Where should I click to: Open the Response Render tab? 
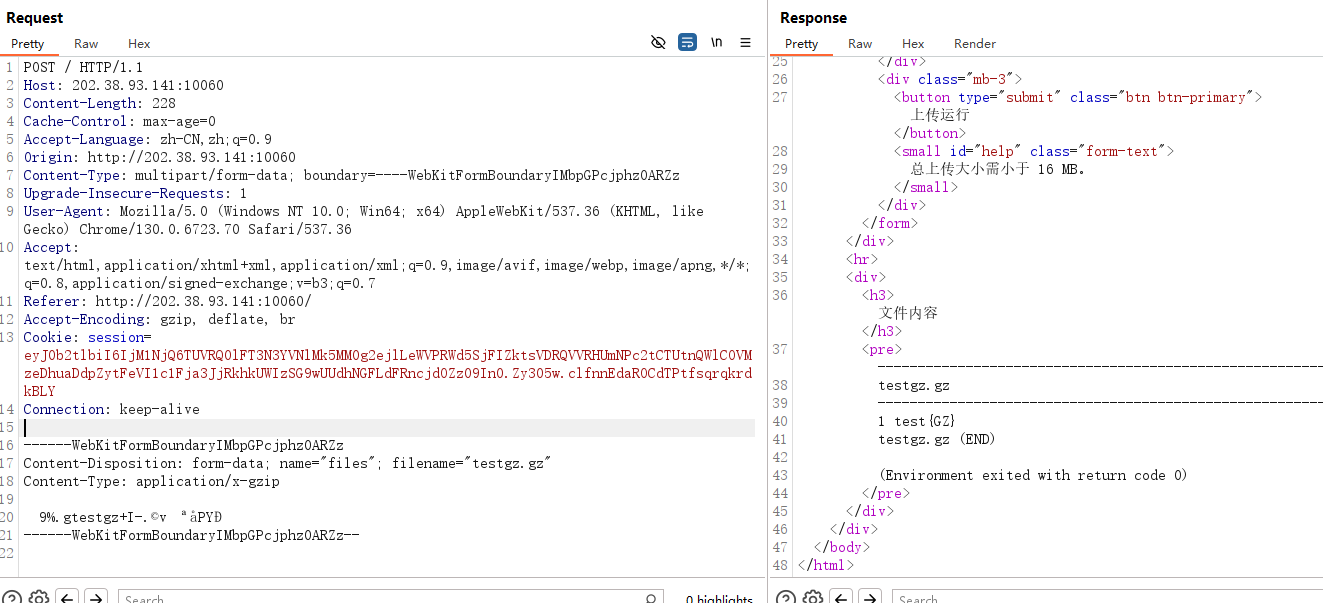click(975, 44)
